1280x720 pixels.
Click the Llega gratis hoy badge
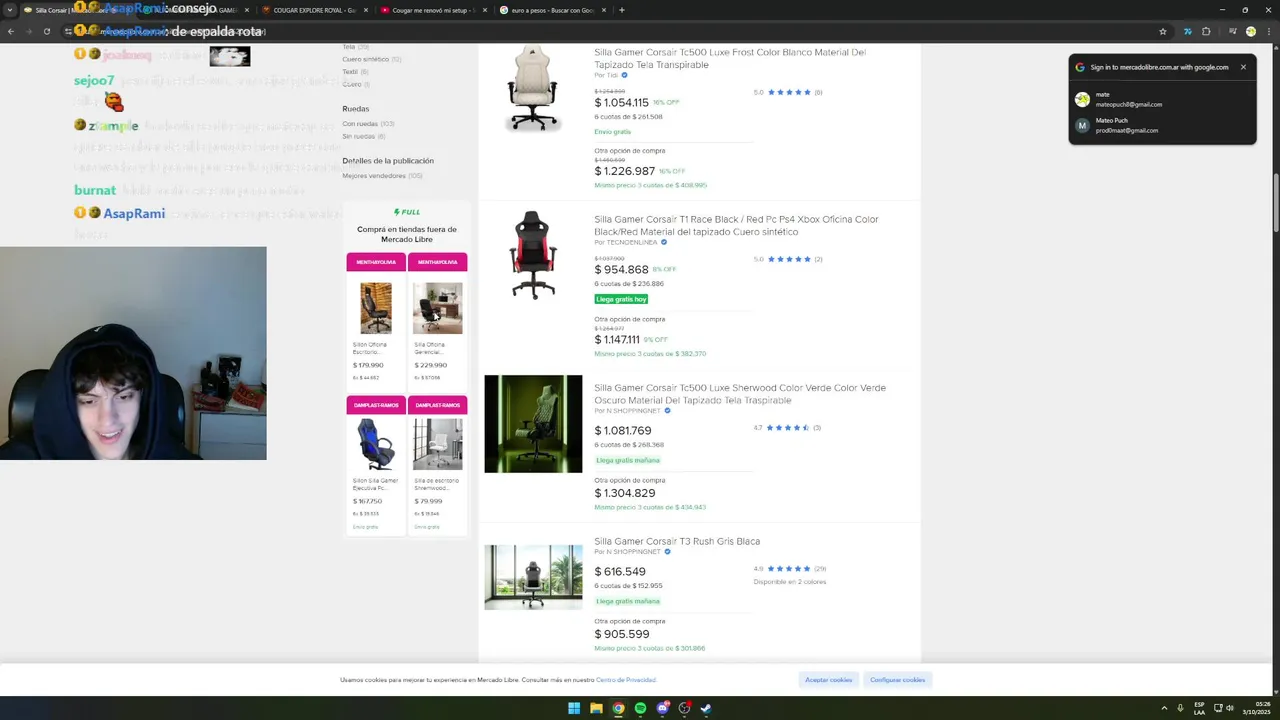coord(621,299)
